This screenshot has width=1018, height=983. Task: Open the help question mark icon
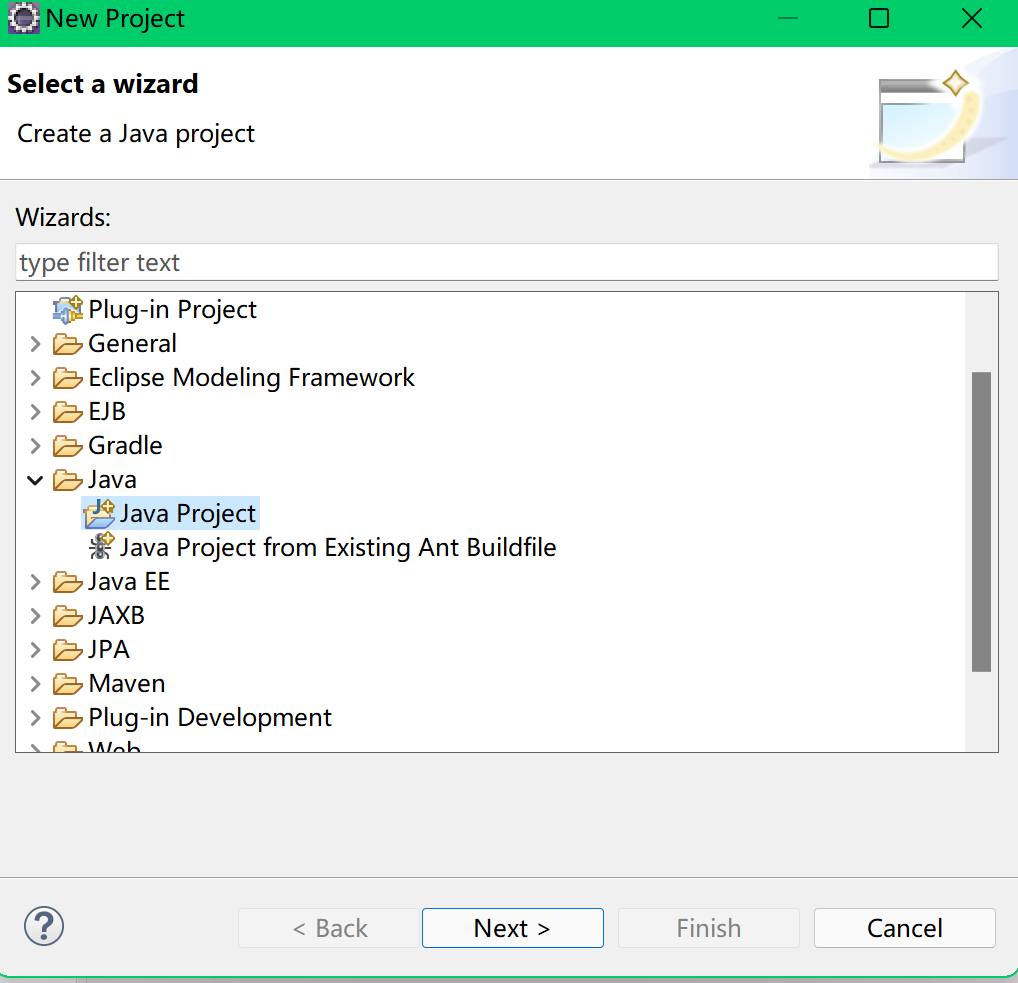click(x=43, y=927)
